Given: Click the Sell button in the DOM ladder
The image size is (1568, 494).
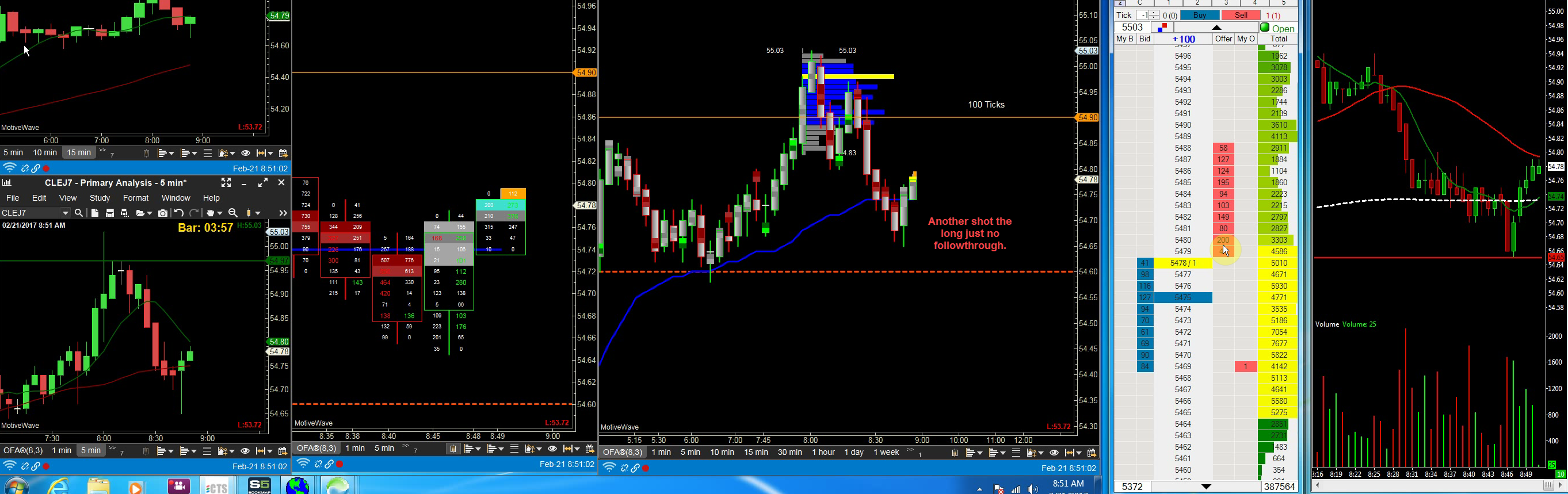Looking at the screenshot, I should tap(1241, 15).
